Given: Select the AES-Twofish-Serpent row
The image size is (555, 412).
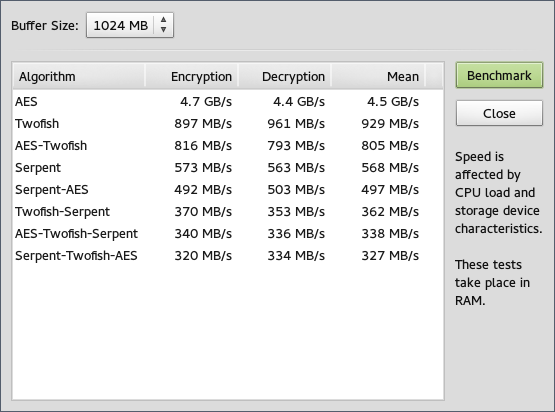Looking at the screenshot, I should tap(228, 233).
